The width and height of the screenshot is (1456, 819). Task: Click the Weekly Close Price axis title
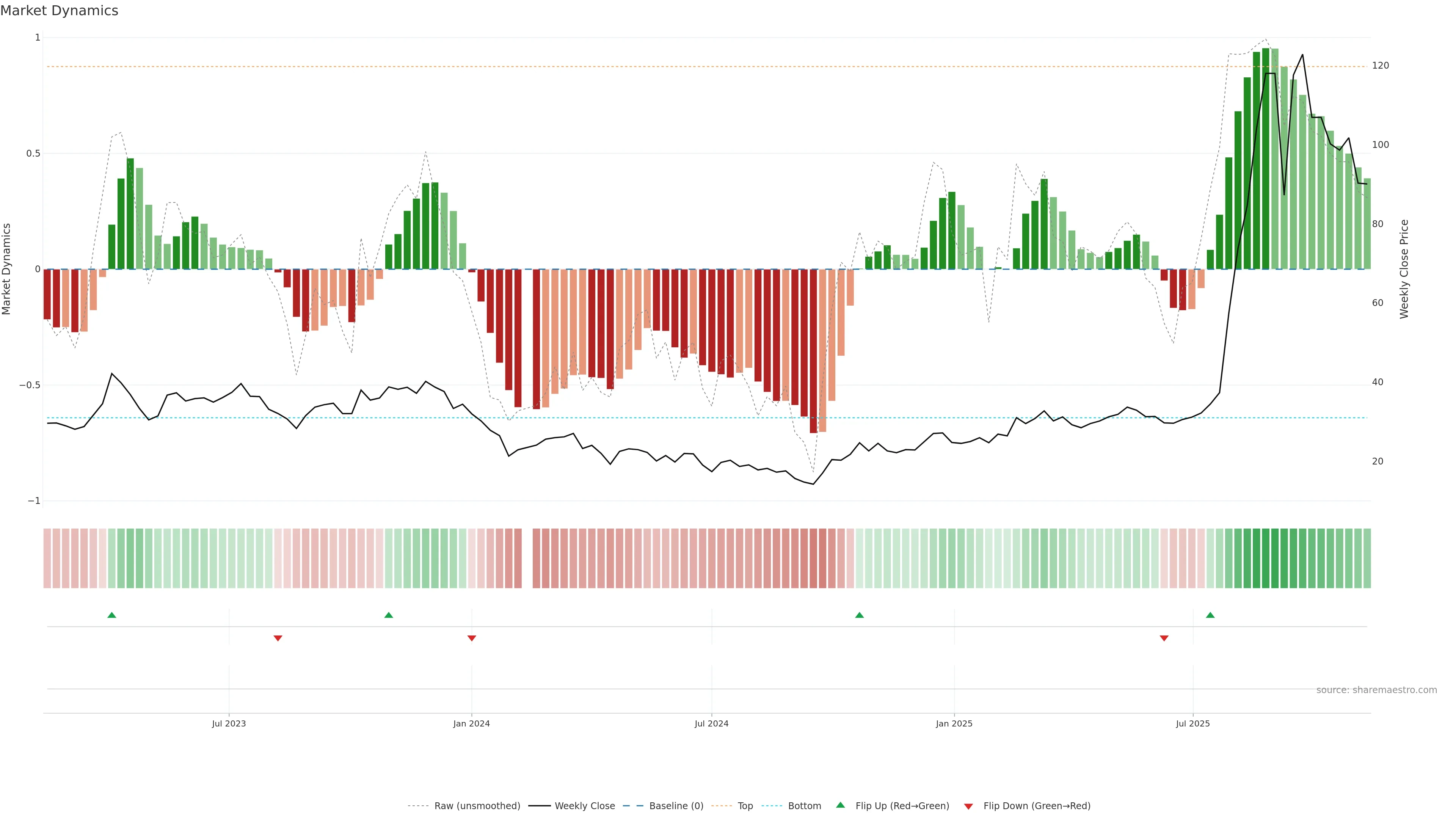(1404, 269)
